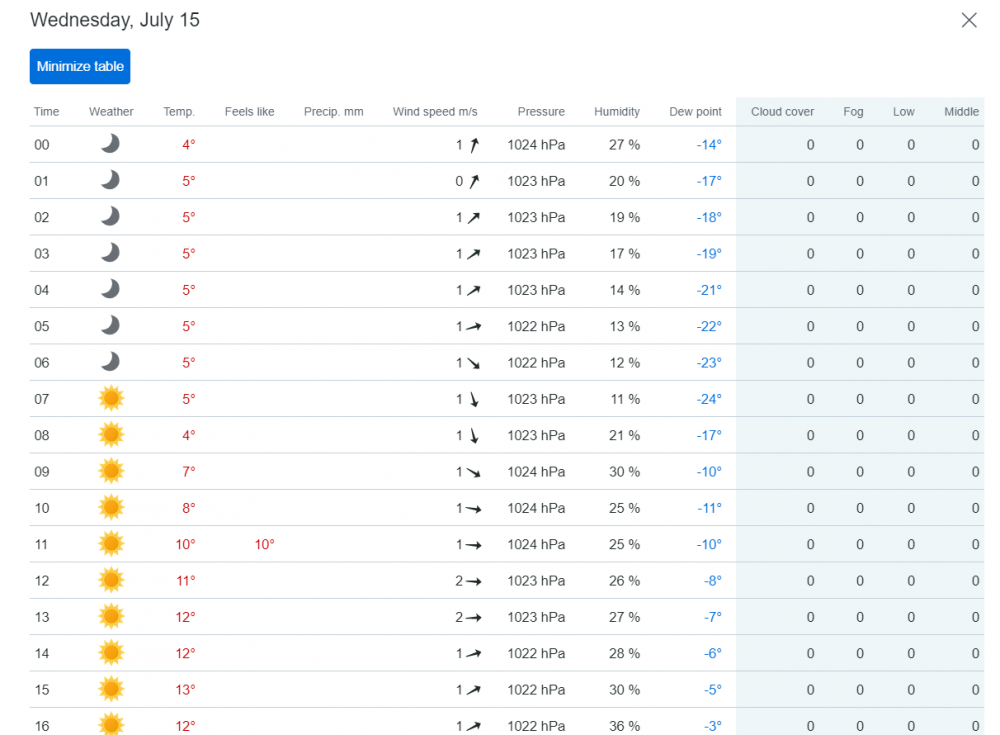Click the 13° temperature at hour 15
Screen dimensions: 1000x735
click(x=186, y=689)
